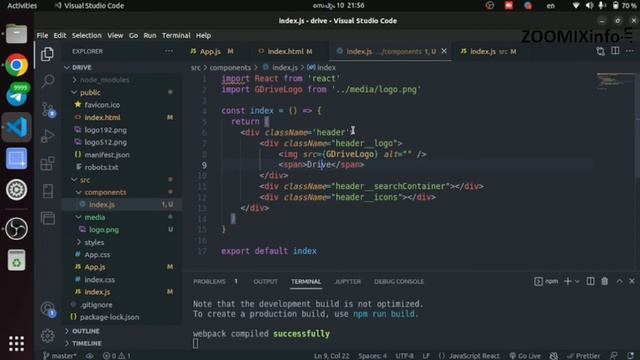Switch to the OUTPUT panel tab
This screenshot has height=360, width=640.
coord(265,282)
